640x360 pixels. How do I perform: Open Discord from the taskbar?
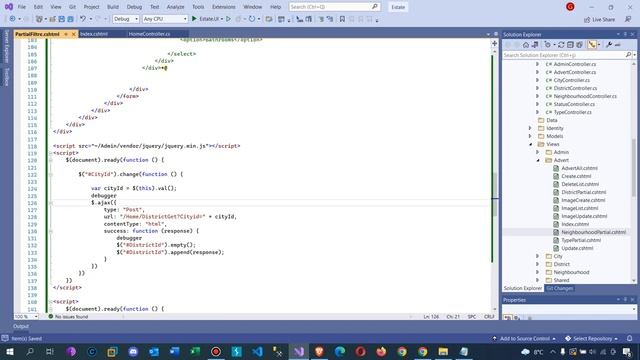(x=133, y=351)
